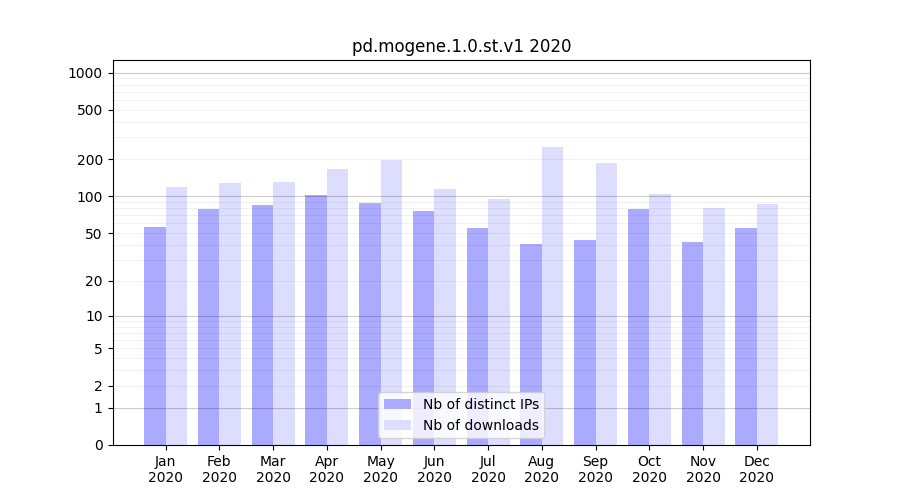
Task: Click the July downloads bar
Action: [499, 322]
